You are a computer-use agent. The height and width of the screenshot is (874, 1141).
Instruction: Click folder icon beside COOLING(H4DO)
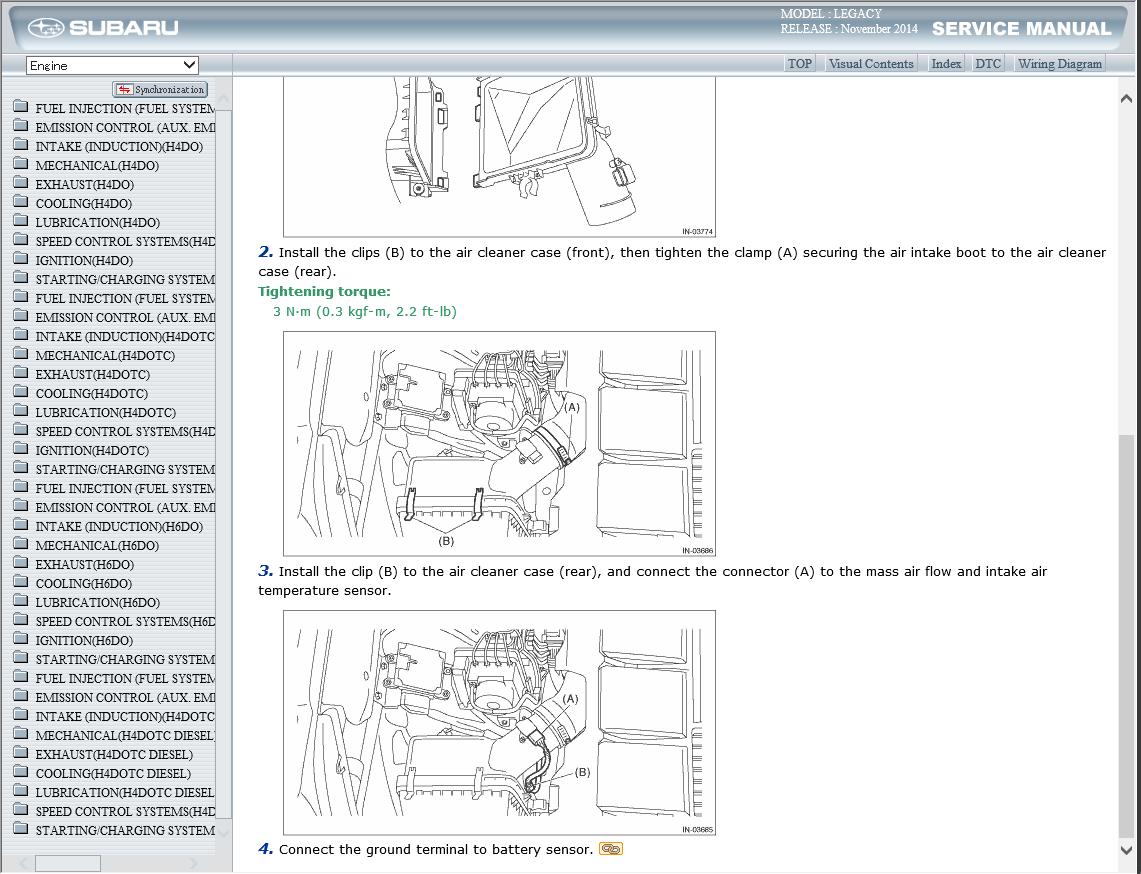[20, 202]
